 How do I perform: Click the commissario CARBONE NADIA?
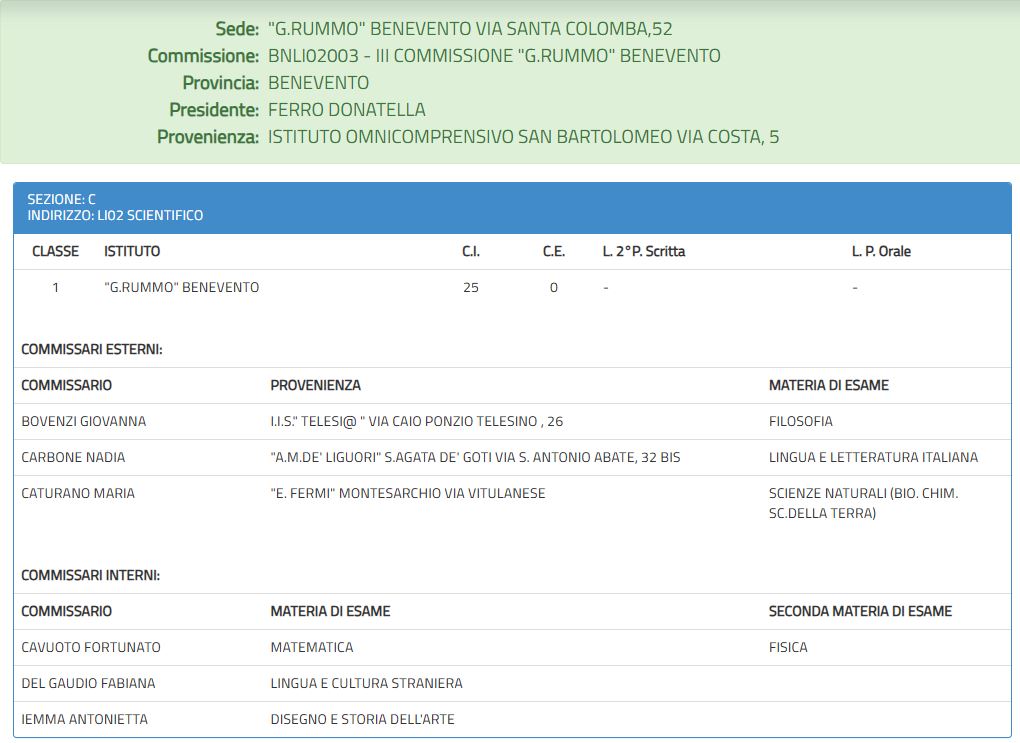73,457
